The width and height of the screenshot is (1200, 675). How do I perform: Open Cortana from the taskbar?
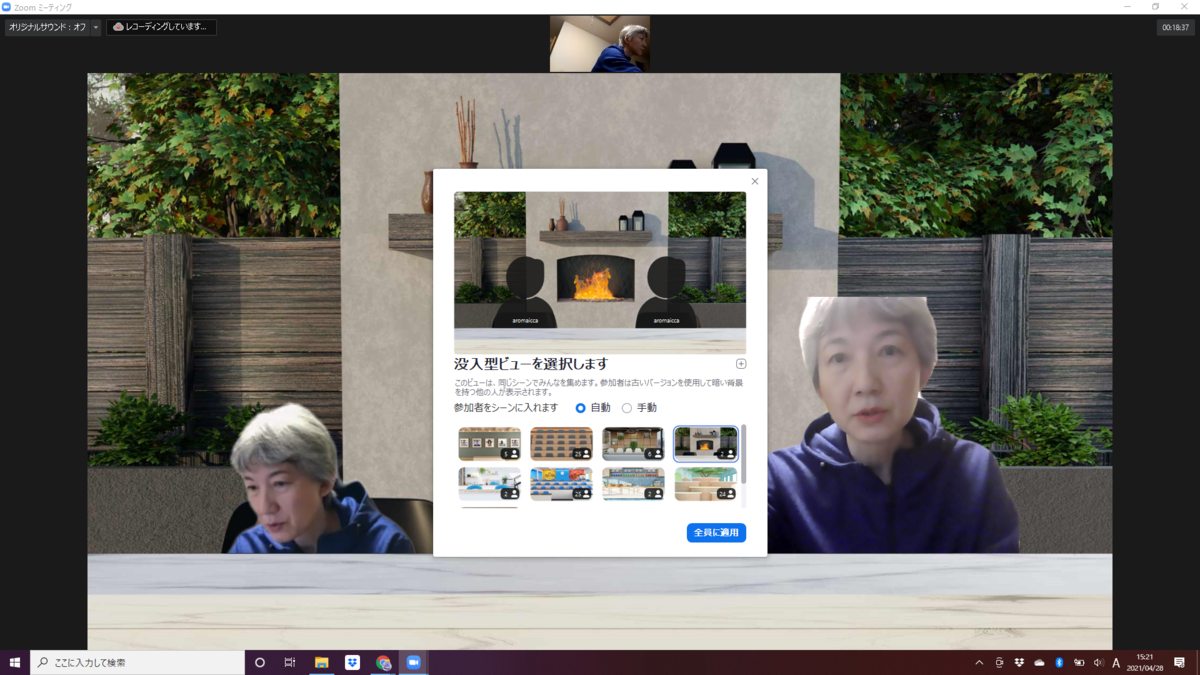click(260, 662)
